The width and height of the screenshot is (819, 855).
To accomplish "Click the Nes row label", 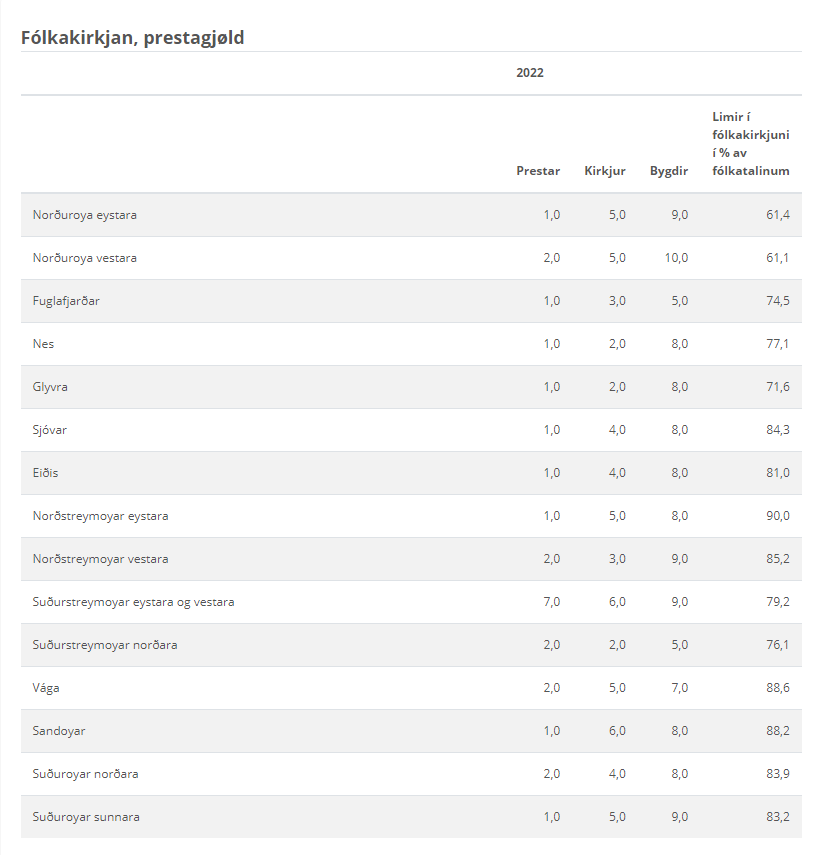I will click(43, 344).
